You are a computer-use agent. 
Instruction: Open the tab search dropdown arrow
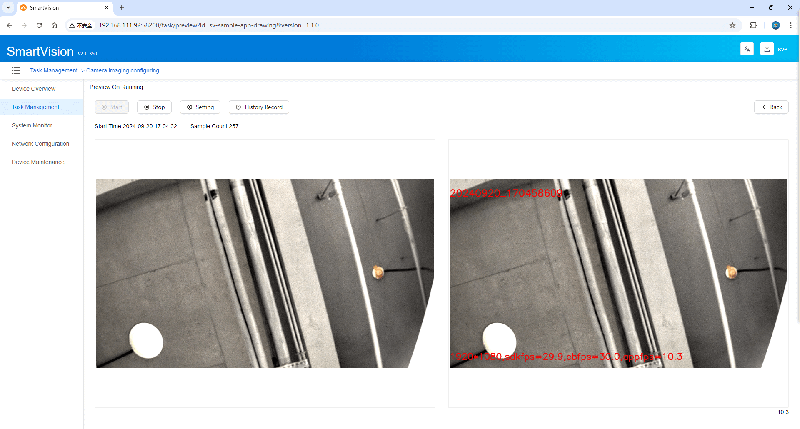click(x=8, y=8)
